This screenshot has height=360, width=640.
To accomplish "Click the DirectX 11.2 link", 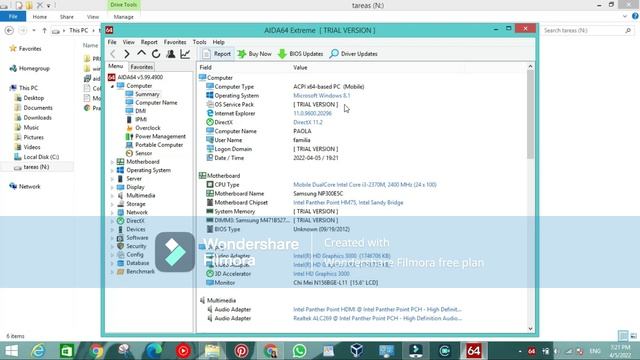I will [308, 122].
